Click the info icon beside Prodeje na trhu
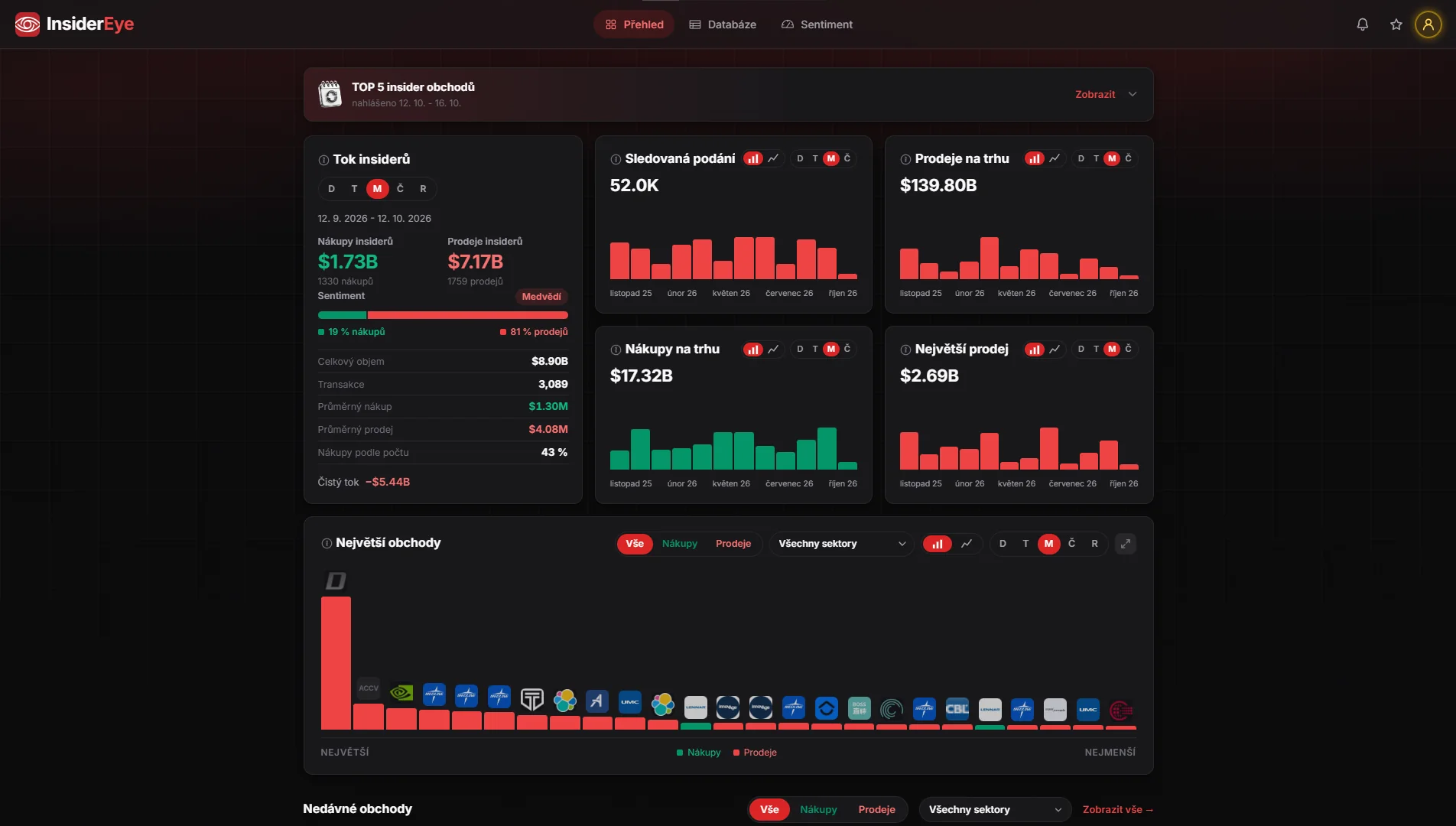 (905, 159)
